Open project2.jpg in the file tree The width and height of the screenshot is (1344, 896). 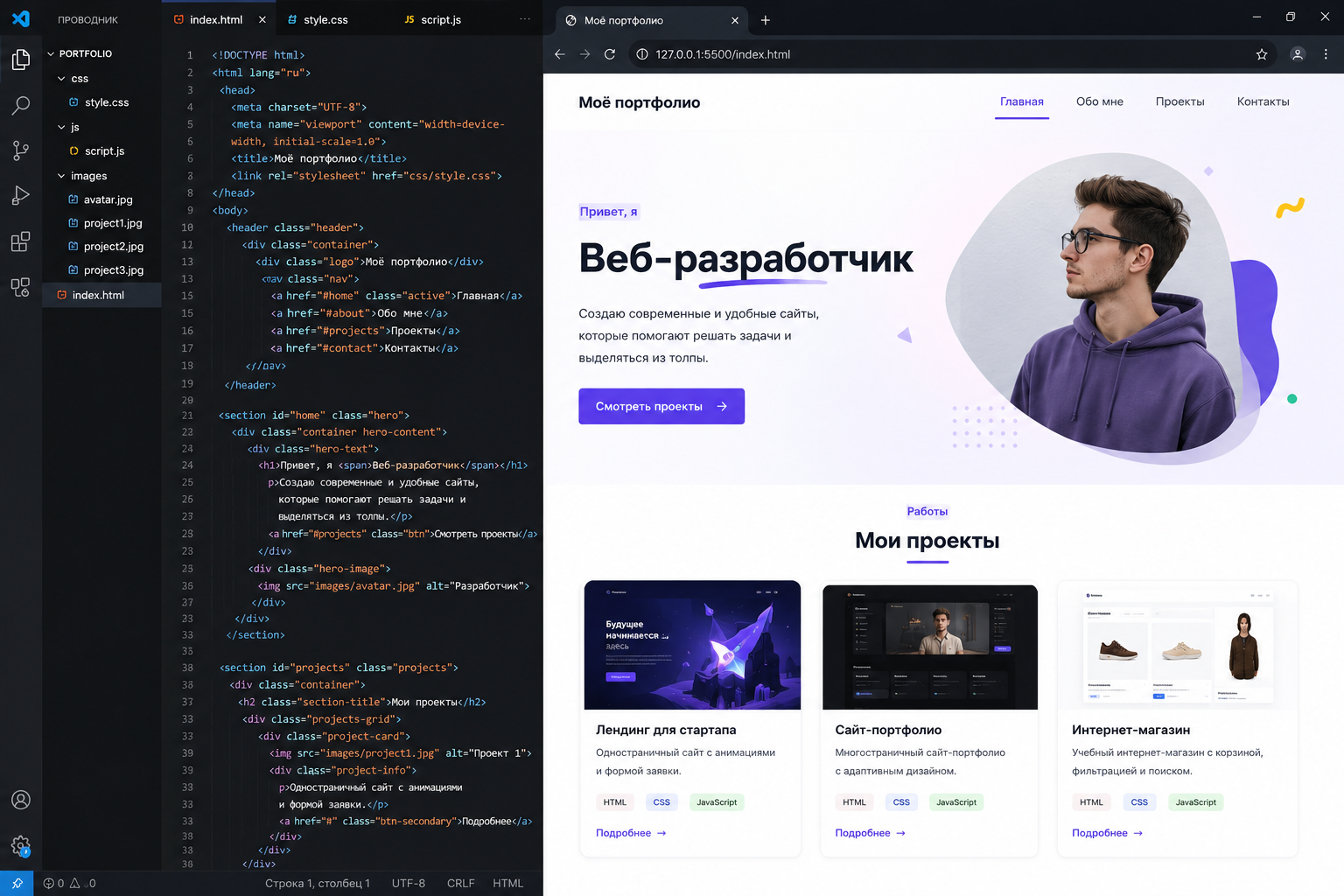(101, 247)
